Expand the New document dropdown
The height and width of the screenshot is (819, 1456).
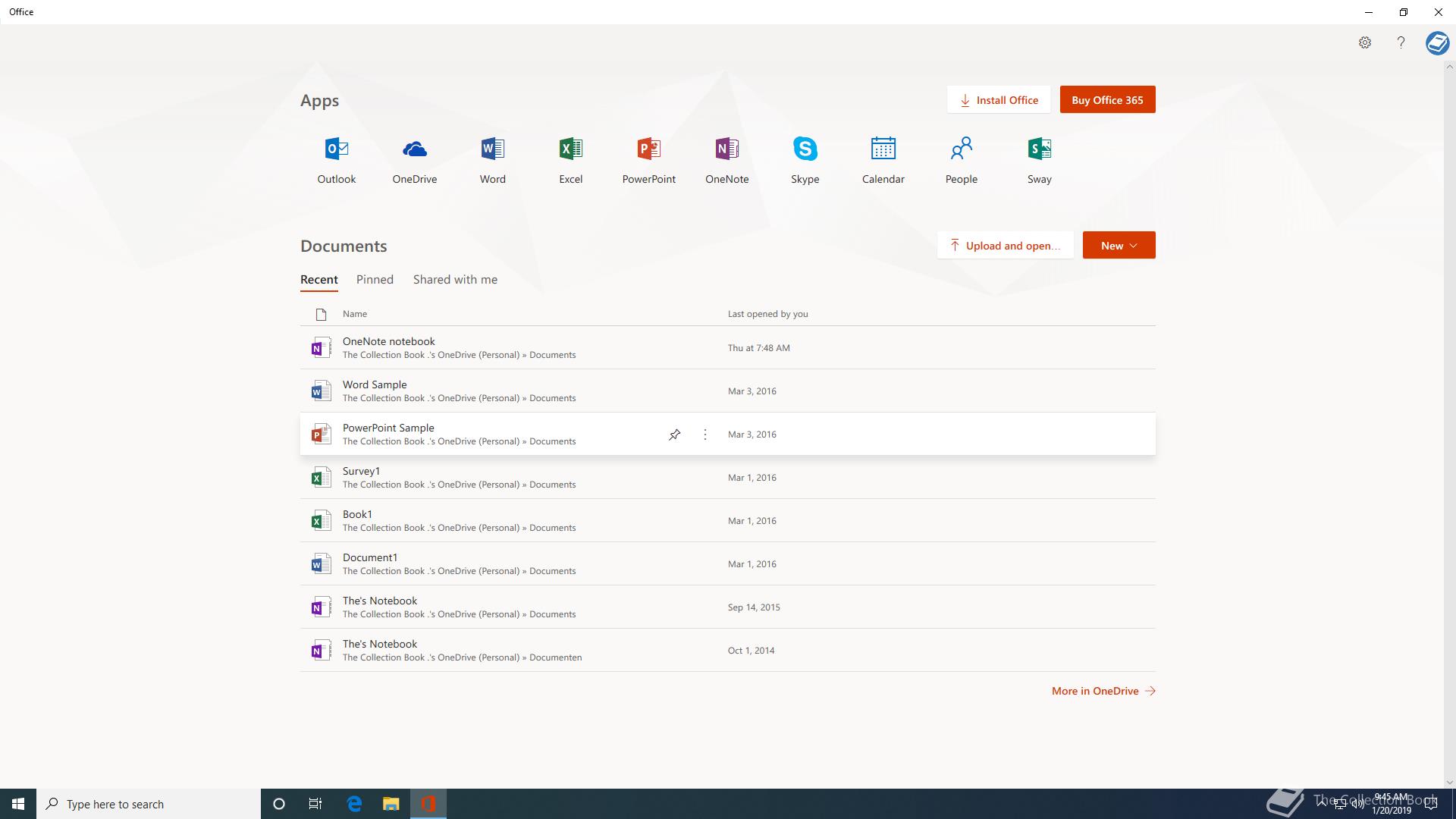[x=1119, y=245]
